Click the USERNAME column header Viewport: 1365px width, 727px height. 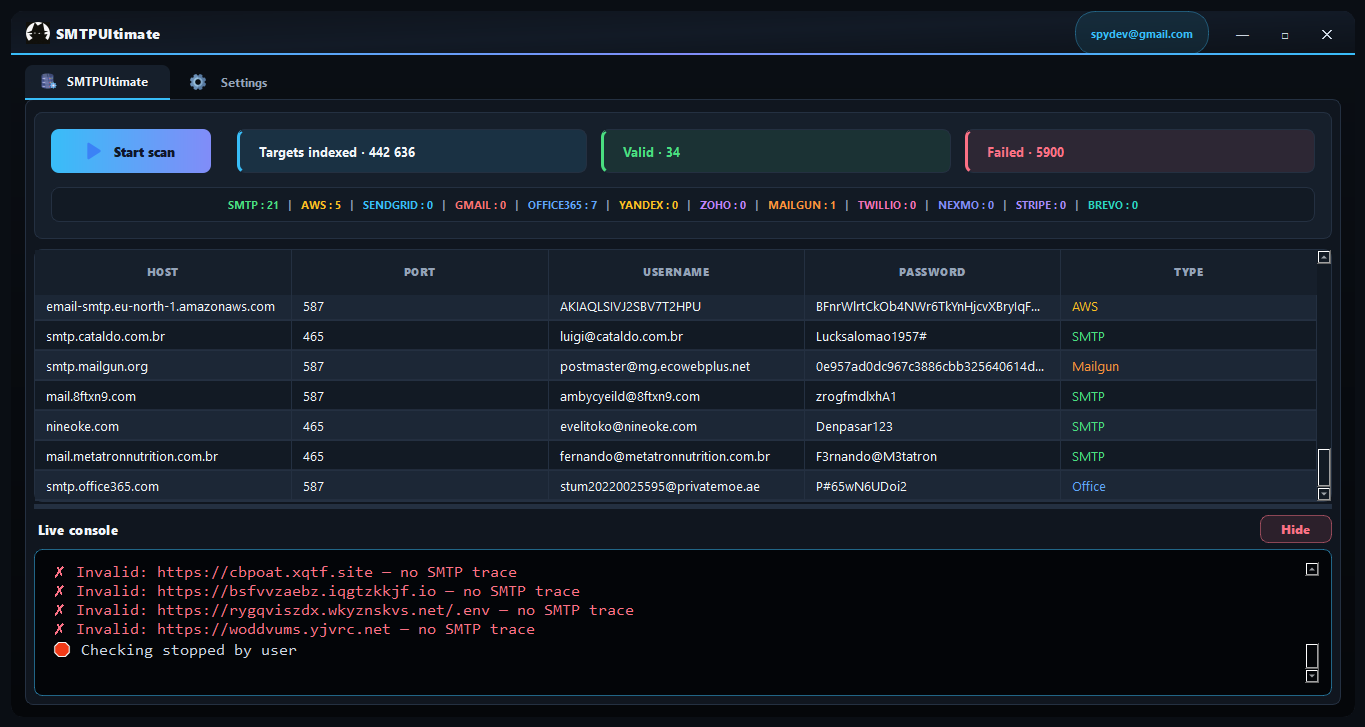coord(676,272)
